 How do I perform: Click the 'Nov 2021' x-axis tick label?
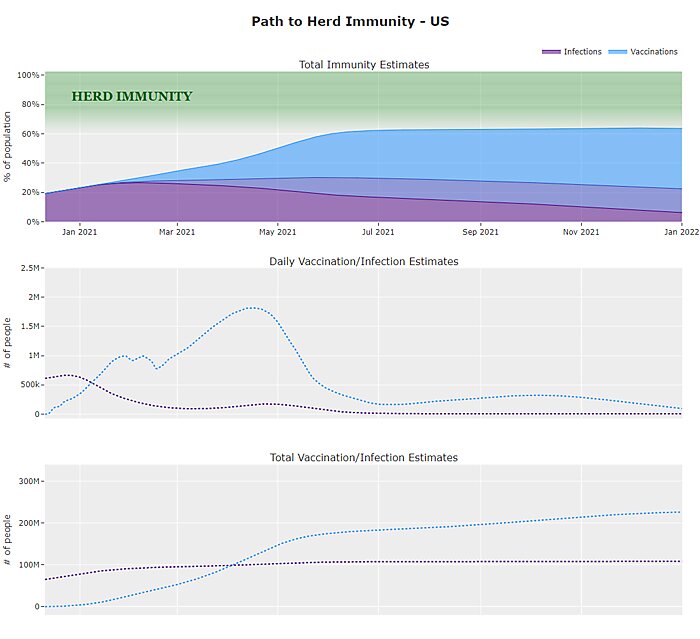581,232
